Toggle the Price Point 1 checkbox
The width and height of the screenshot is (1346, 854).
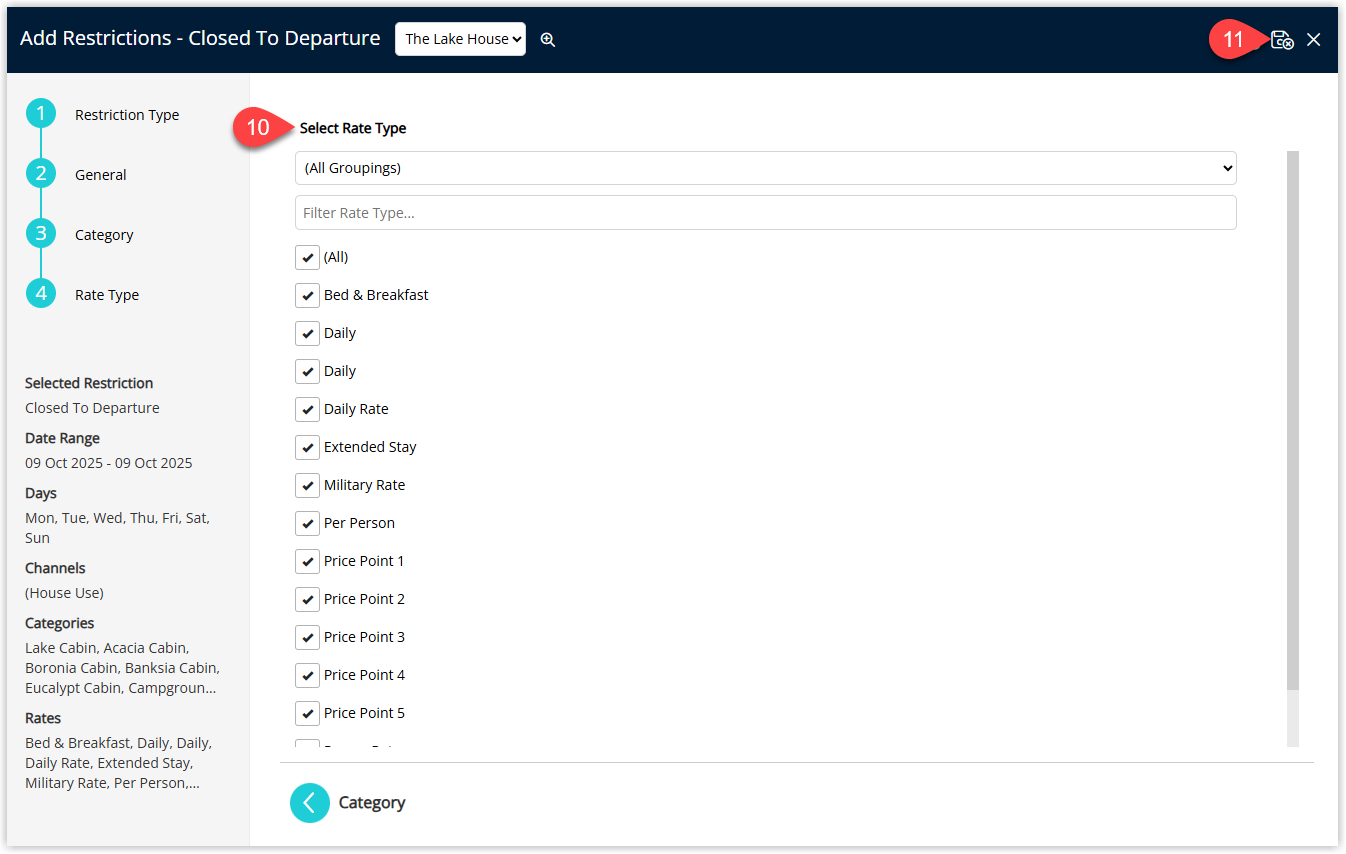307,561
